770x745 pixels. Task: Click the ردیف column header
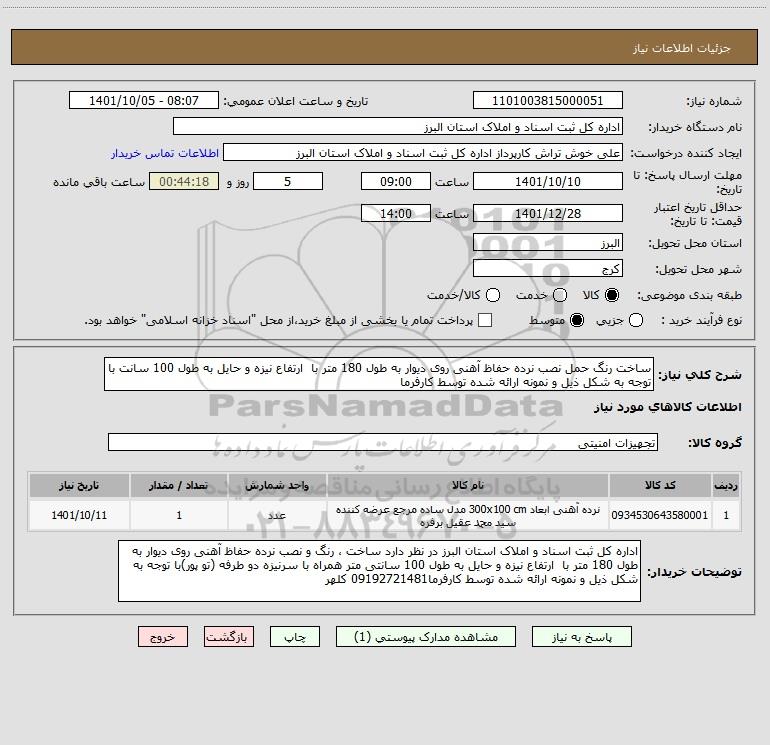pyautogui.click(x=726, y=485)
